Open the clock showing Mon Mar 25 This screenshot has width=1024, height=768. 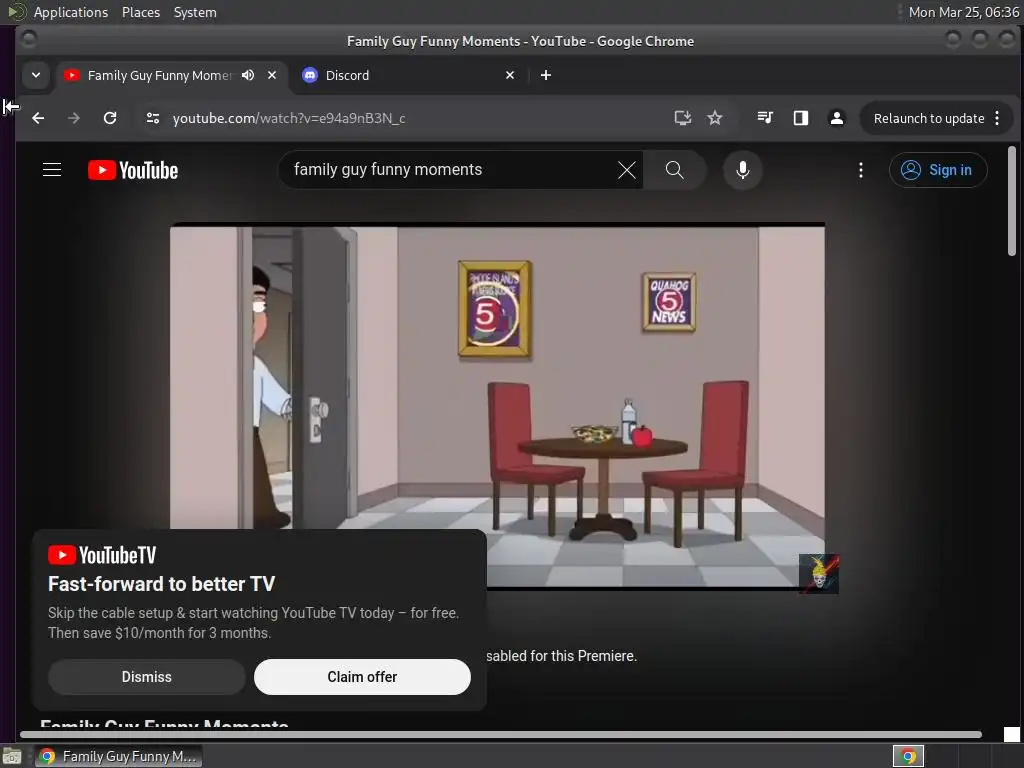pyautogui.click(x=963, y=12)
